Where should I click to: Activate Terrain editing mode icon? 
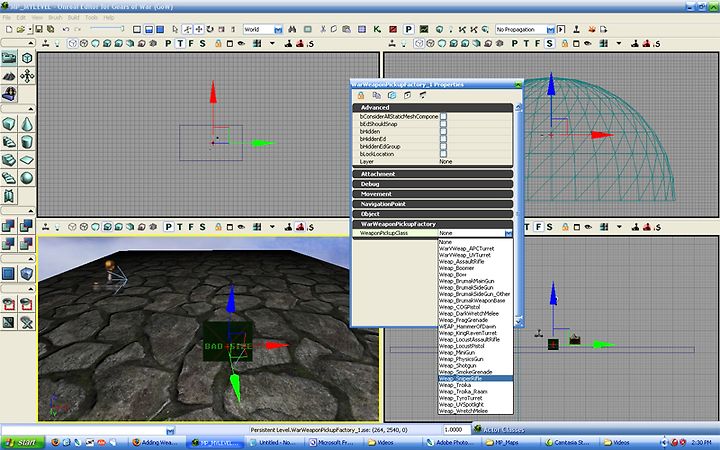[9, 76]
